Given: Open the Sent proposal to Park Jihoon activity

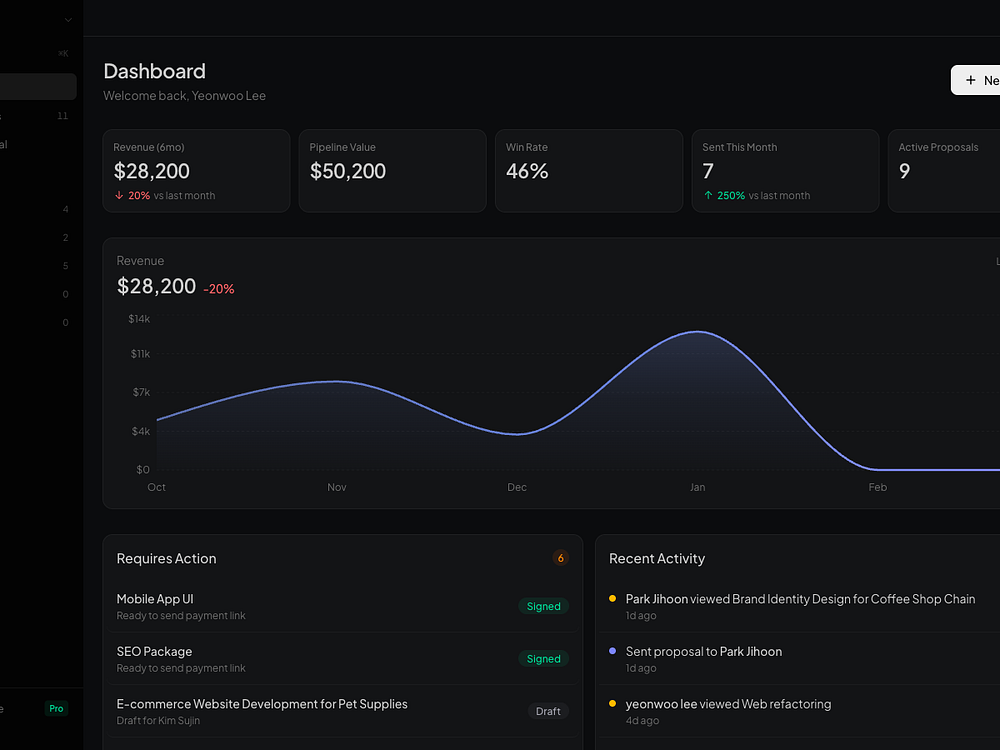Looking at the screenshot, I should 703,651.
